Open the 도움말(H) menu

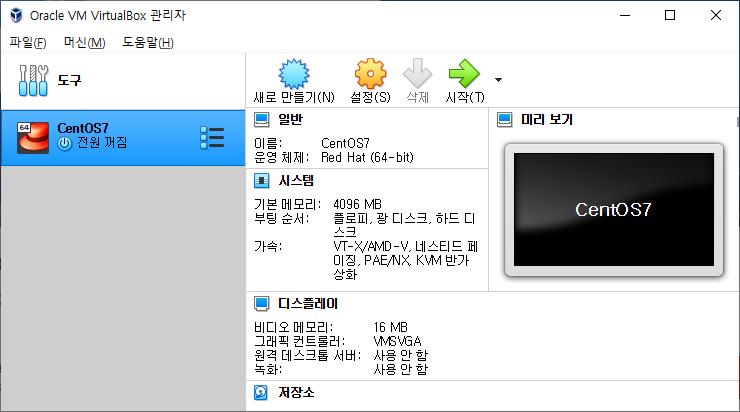[x=148, y=42]
